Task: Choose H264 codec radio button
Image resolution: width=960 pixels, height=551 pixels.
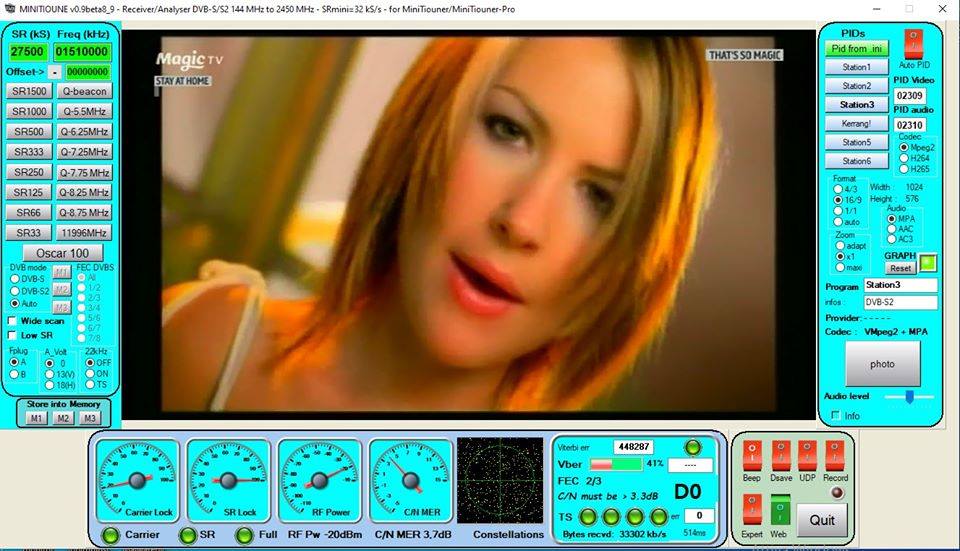Action: click(x=903, y=158)
